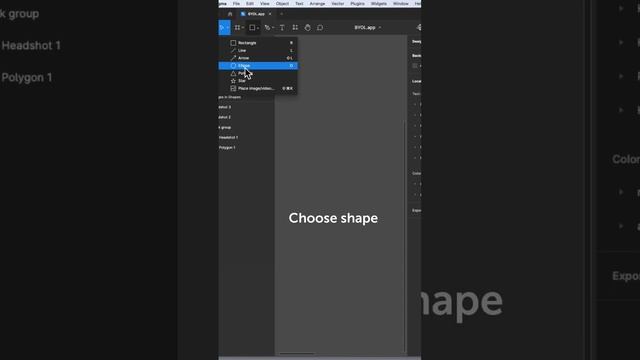Open the Object menu
Image resolution: width=640 pixels, height=360 pixels.
[x=282, y=4]
